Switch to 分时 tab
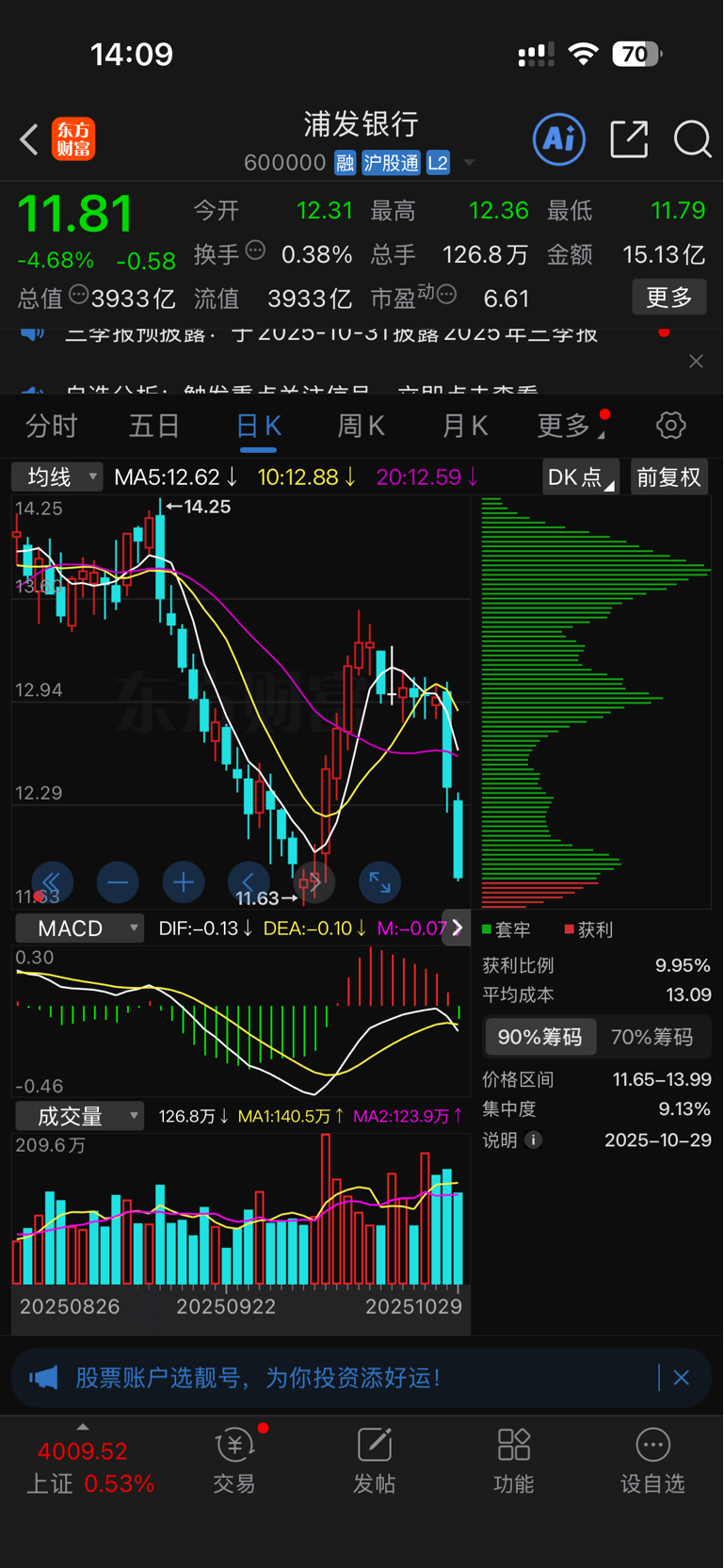 51,426
